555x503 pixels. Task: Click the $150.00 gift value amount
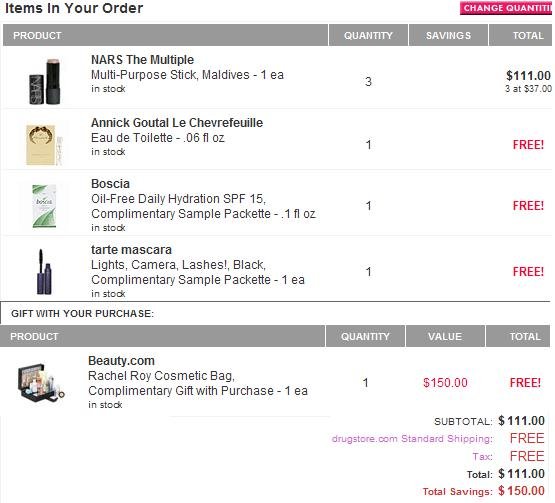pos(445,383)
